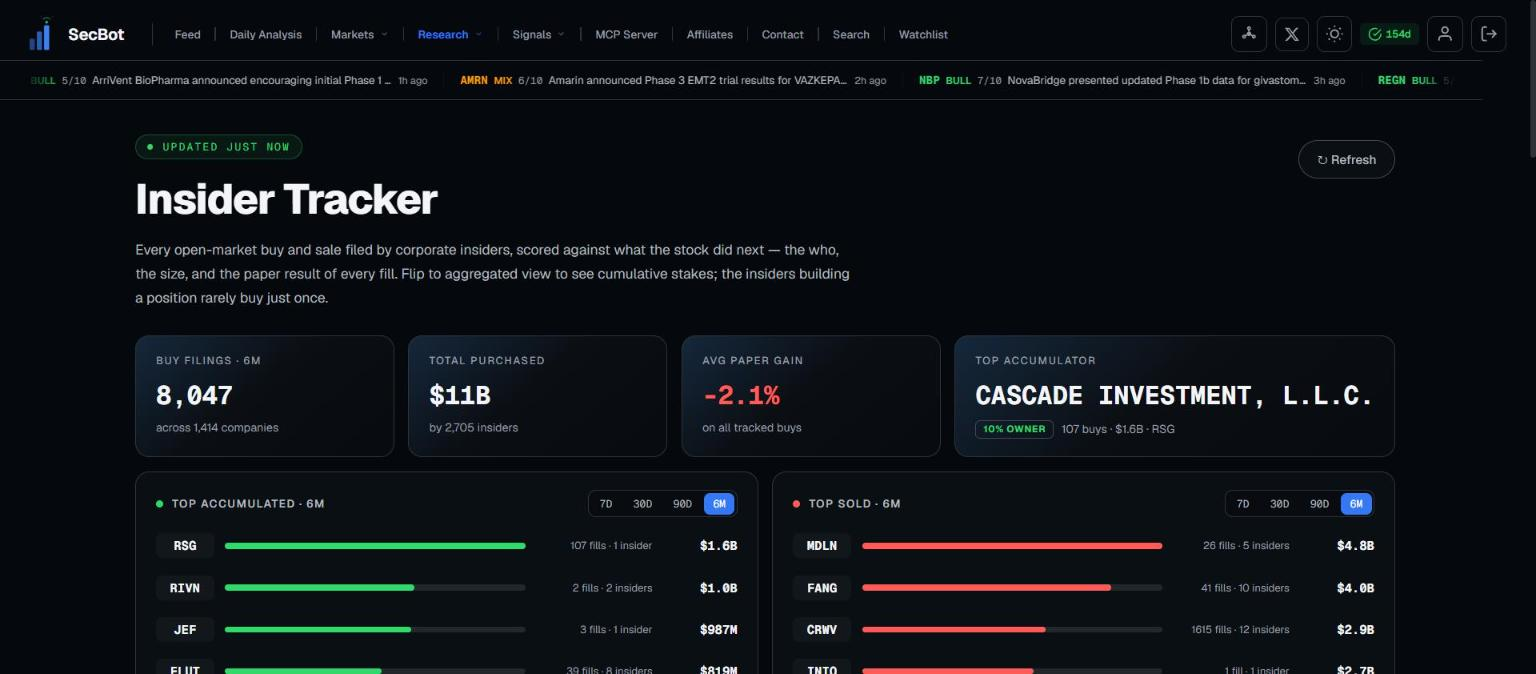The width and height of the screenshot is (1536, 674).
Task: Click the RSG green accumulation bar
Action: point(375,546)
